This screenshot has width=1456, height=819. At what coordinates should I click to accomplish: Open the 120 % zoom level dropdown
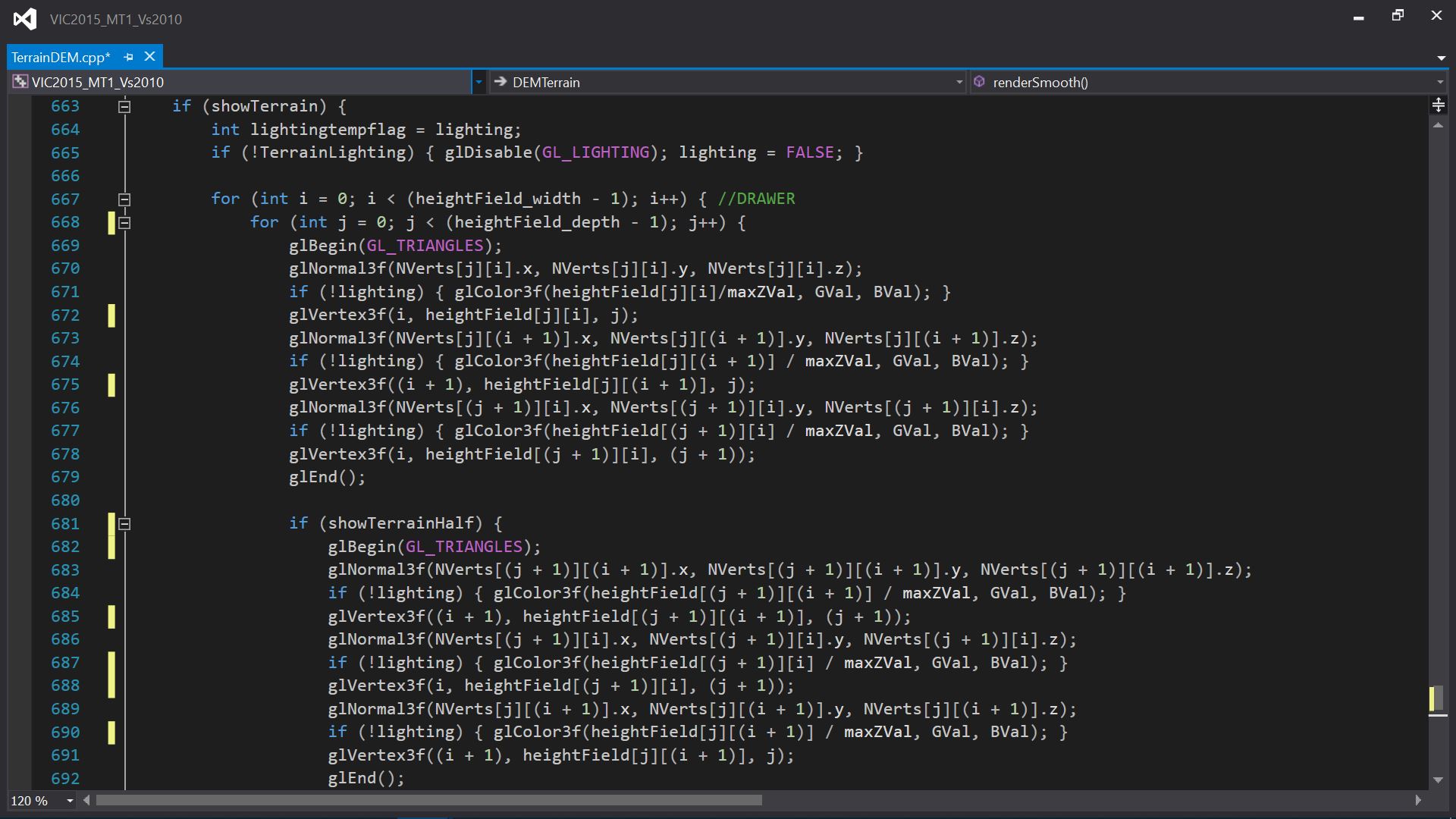tap(70, 801)
